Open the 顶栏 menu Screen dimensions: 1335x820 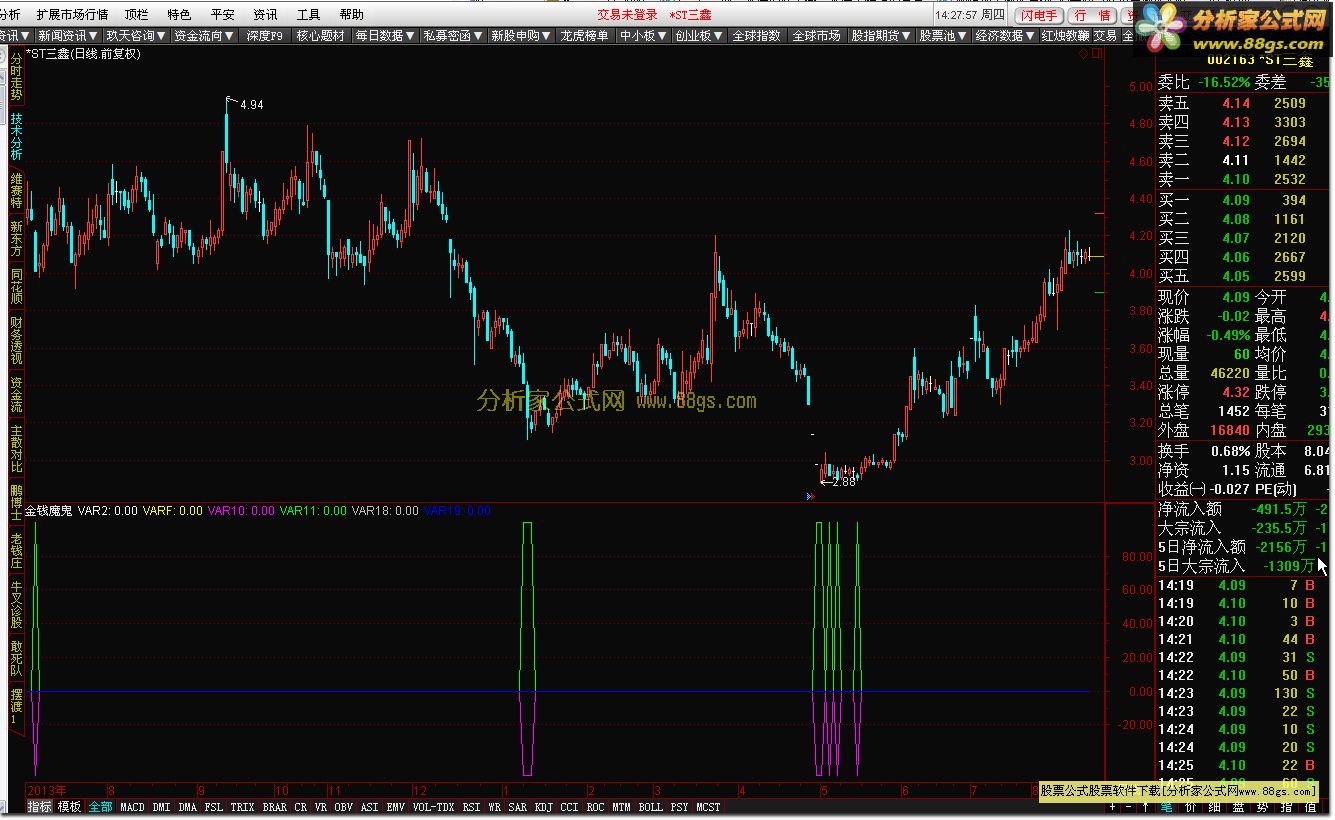pos(137,15)
